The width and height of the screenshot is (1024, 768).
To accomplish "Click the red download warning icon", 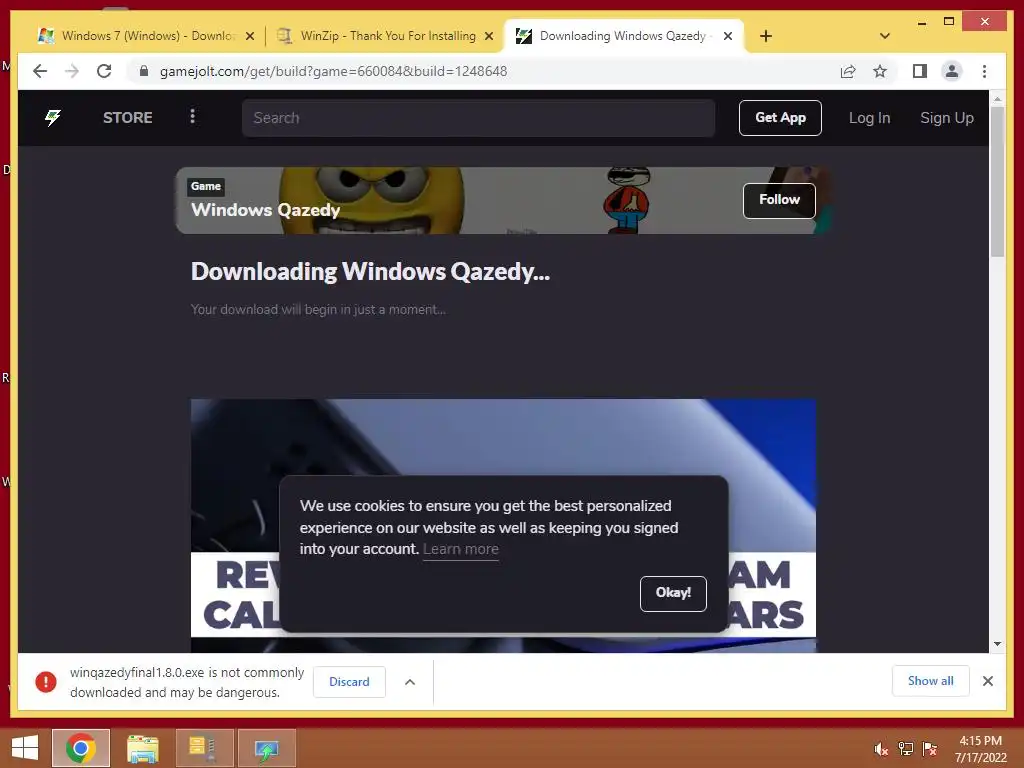I will click(46, 682).
